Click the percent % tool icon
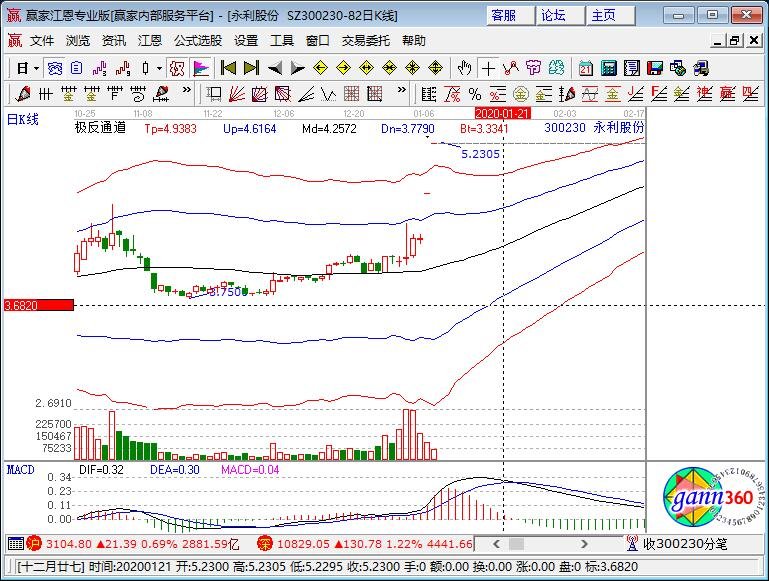The image size is (769, 581). tap(475, 93)
